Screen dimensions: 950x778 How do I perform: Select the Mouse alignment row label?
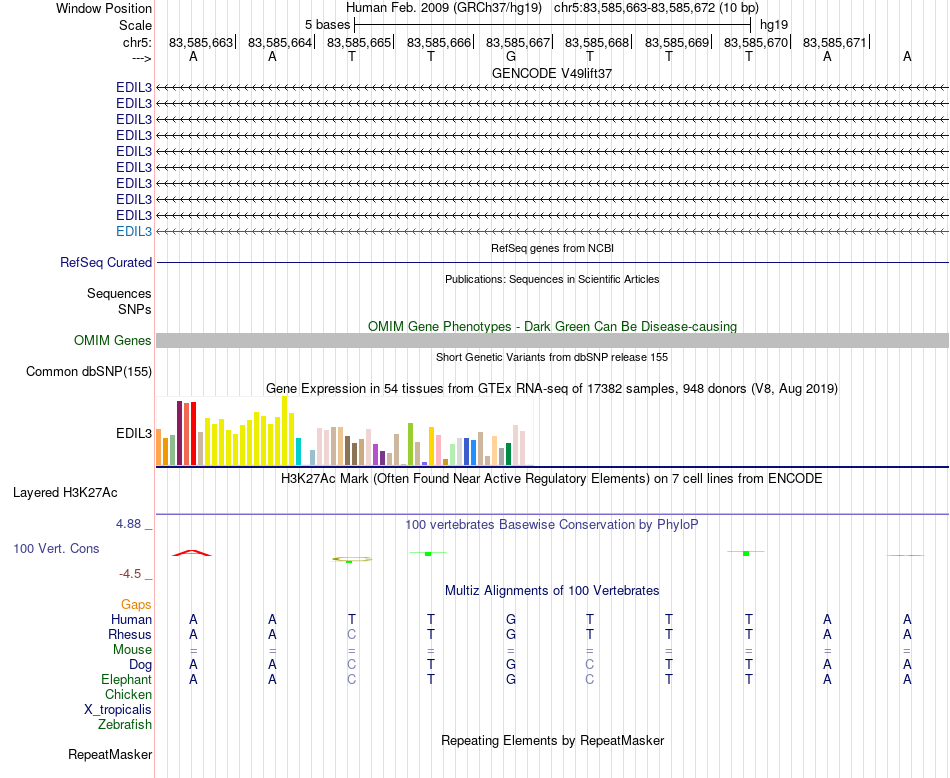coord(132,650)
